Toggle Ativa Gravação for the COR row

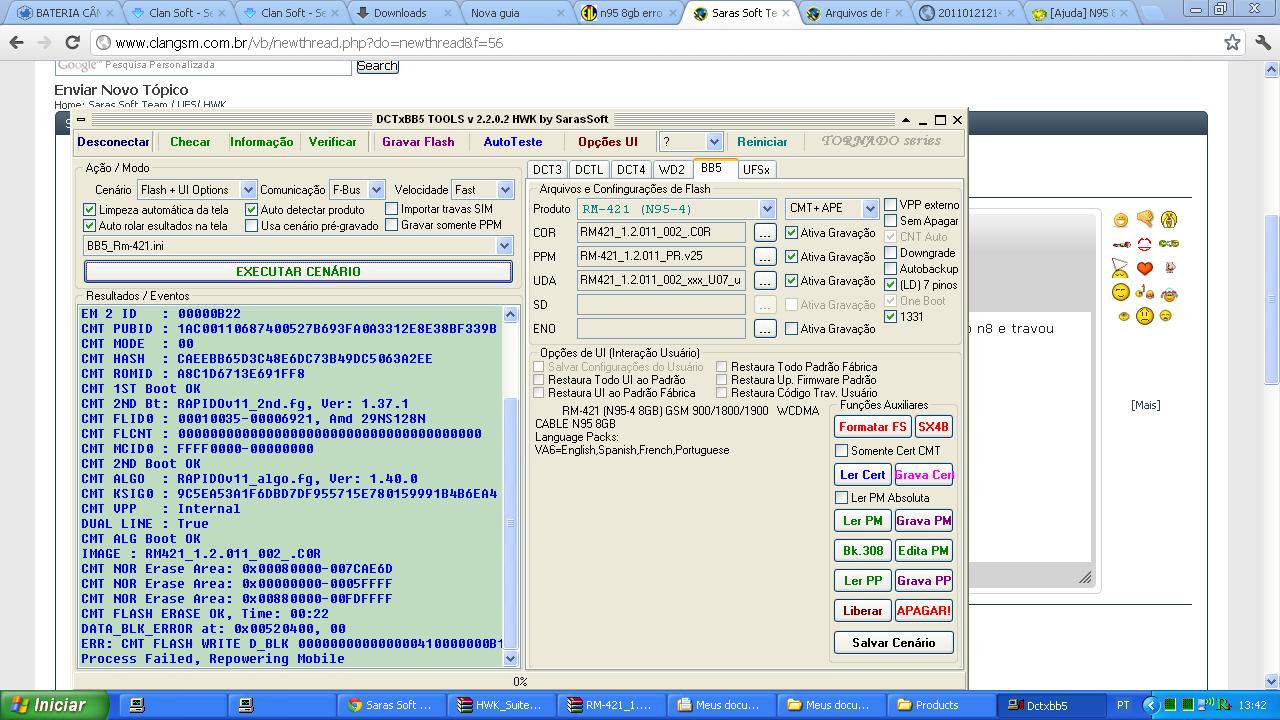792,233
